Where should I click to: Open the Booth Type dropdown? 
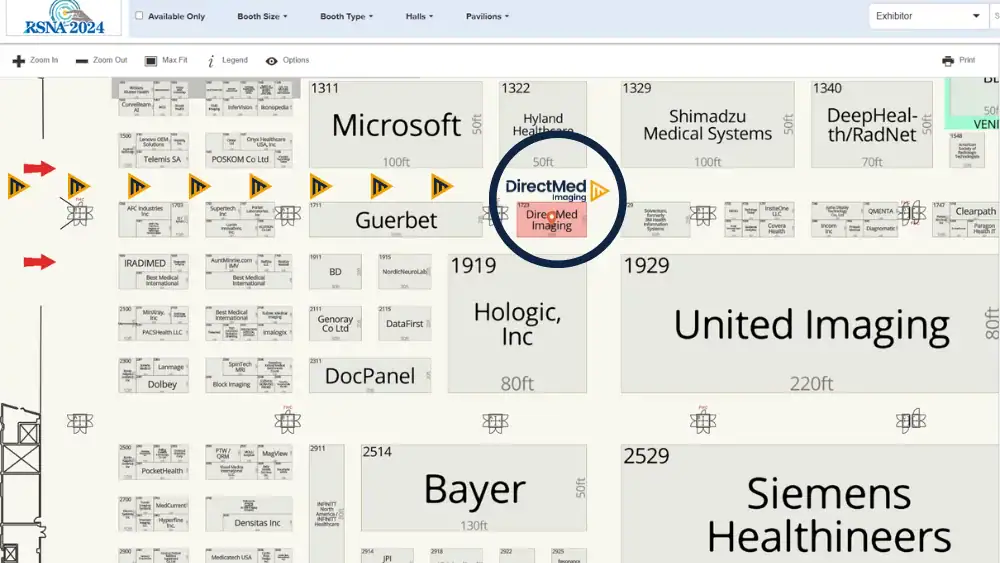(346, 16)
